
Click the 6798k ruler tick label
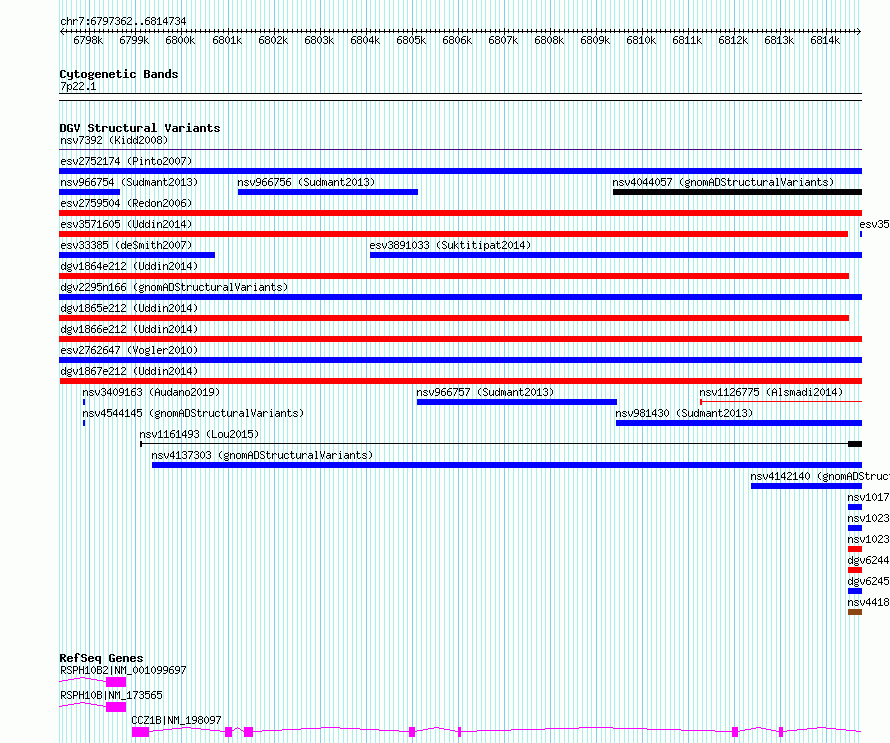coord(88,40)
